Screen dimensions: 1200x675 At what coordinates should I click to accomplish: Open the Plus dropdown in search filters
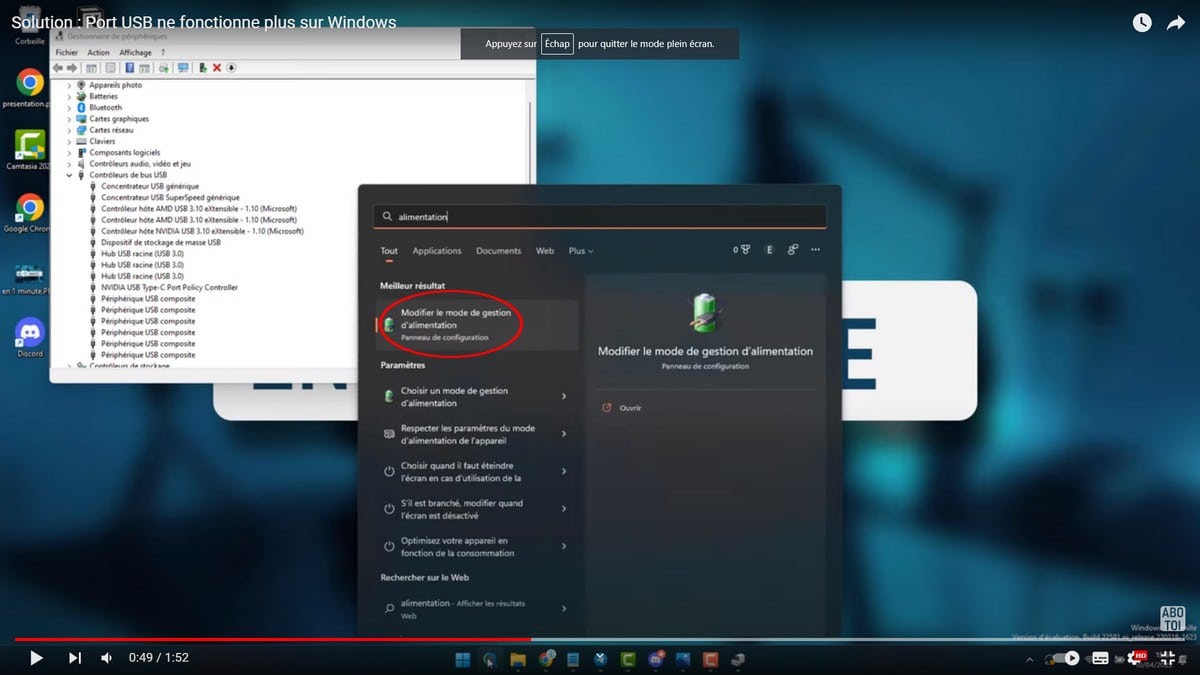pos(580,251)
